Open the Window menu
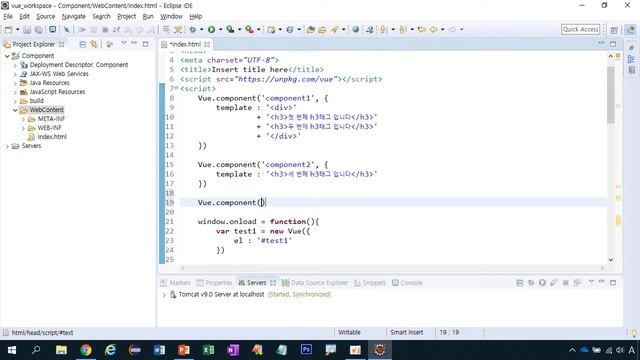The width and height of the screenshot is (640, 360). pos(171,16)
